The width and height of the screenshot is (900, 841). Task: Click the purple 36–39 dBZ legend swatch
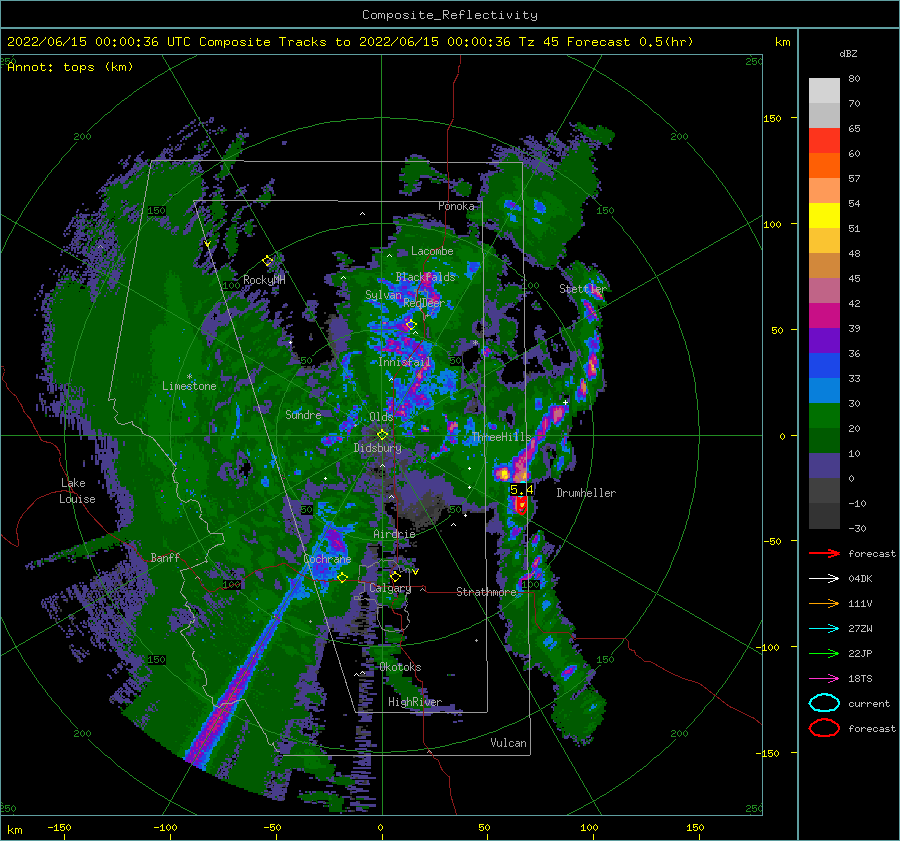824,340
